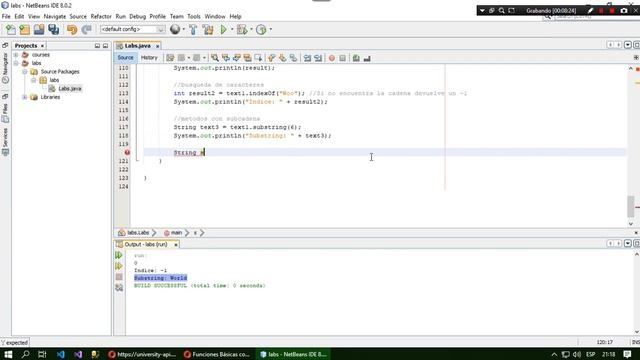The height and width of the screenshot is (360, 640).
Task: Click the Next Bookmark icon
Action: (282, 58)
